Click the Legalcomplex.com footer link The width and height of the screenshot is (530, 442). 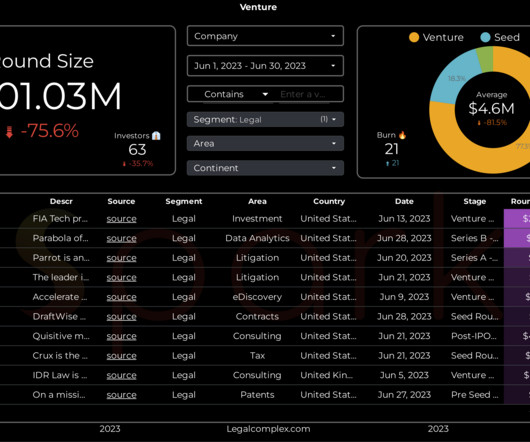click(x=268, y=429)
